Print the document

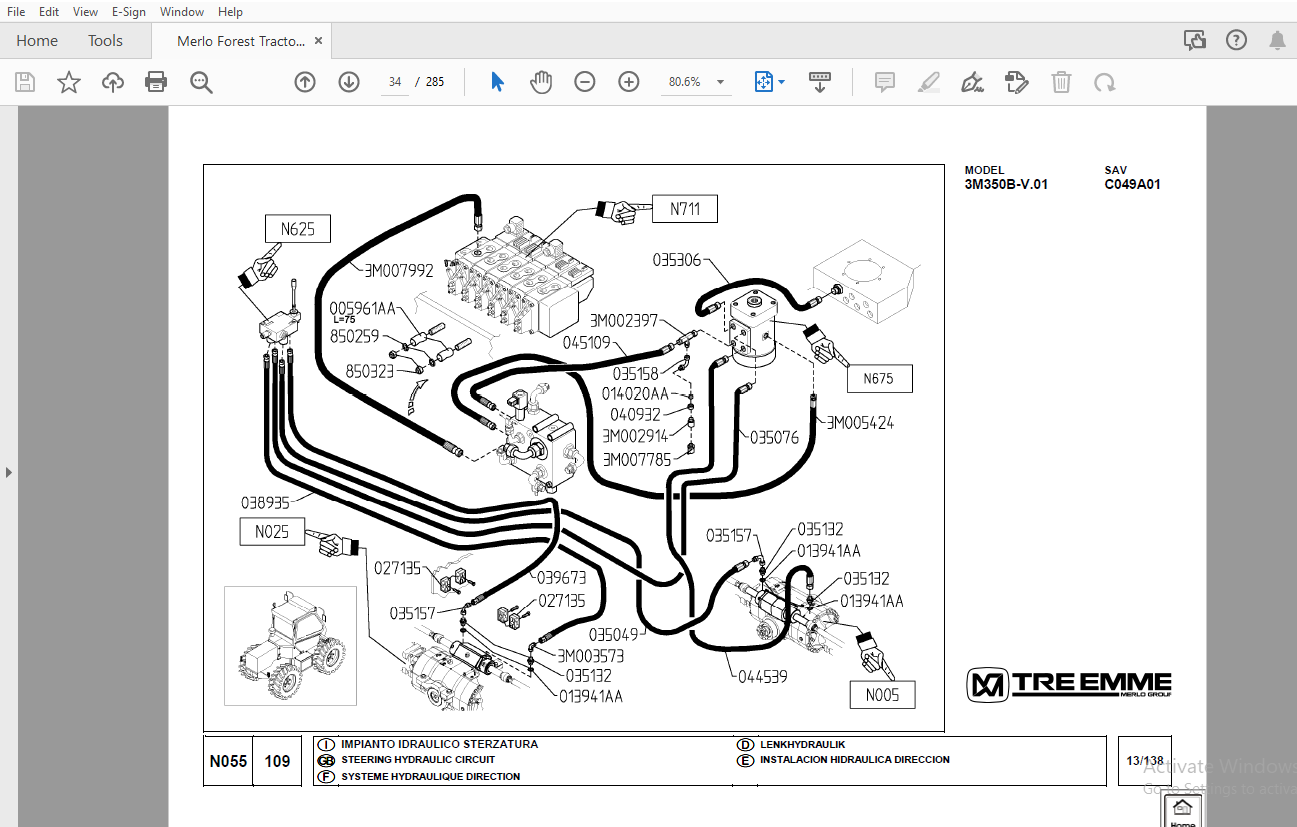pyautogui.click(x=156, y=82)
